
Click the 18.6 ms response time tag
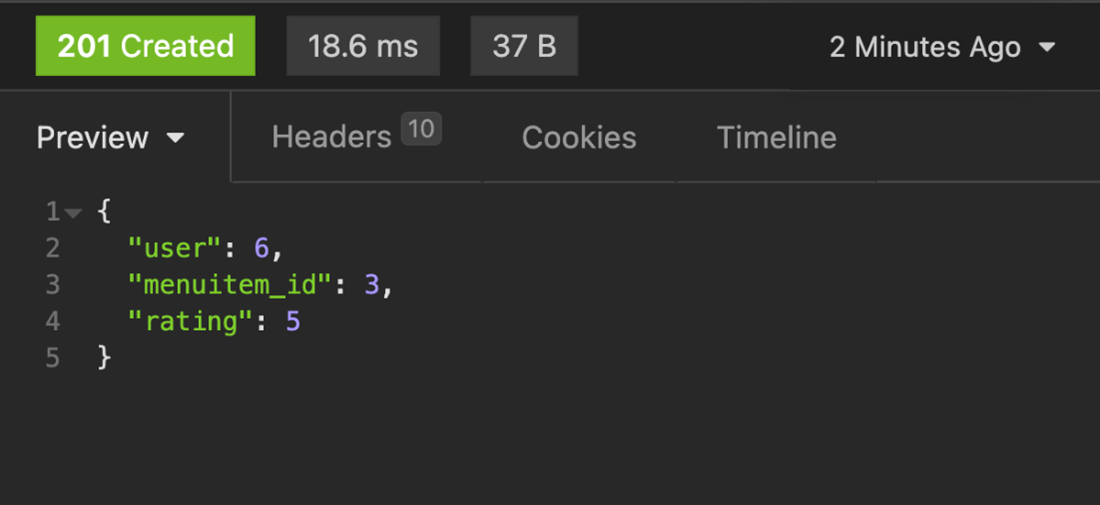tap(363, 46)
